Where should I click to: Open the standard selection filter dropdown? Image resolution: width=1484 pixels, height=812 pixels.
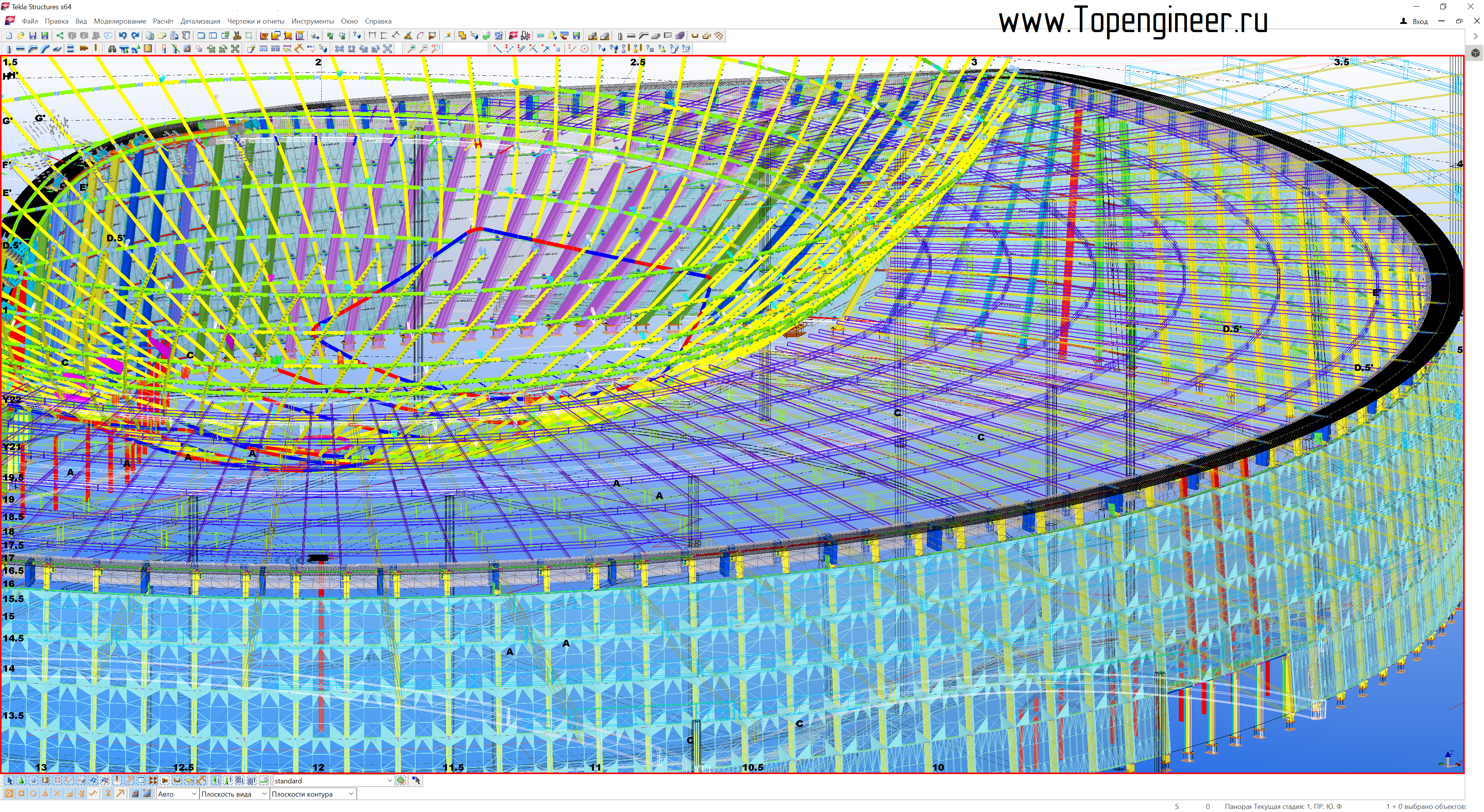tap(389, 781)
